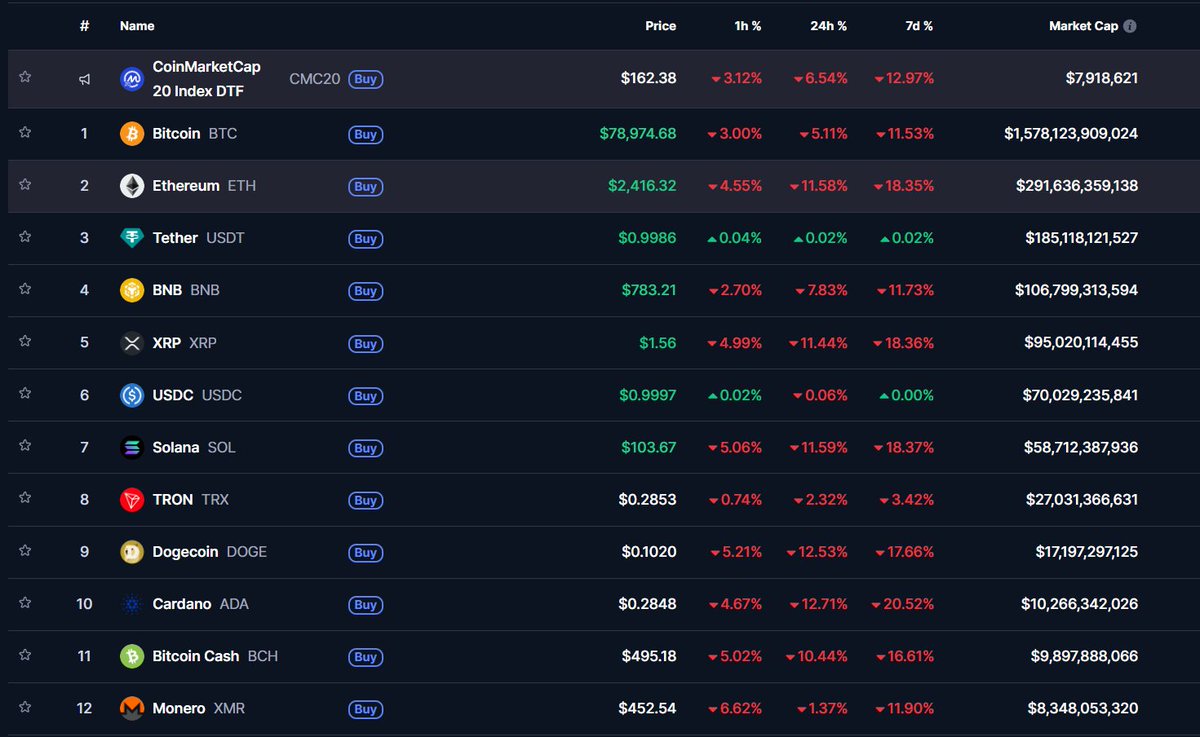Click the Buy button for Ethereum
The width and height of the screenshot is (1200, 737).
(366, 187)
